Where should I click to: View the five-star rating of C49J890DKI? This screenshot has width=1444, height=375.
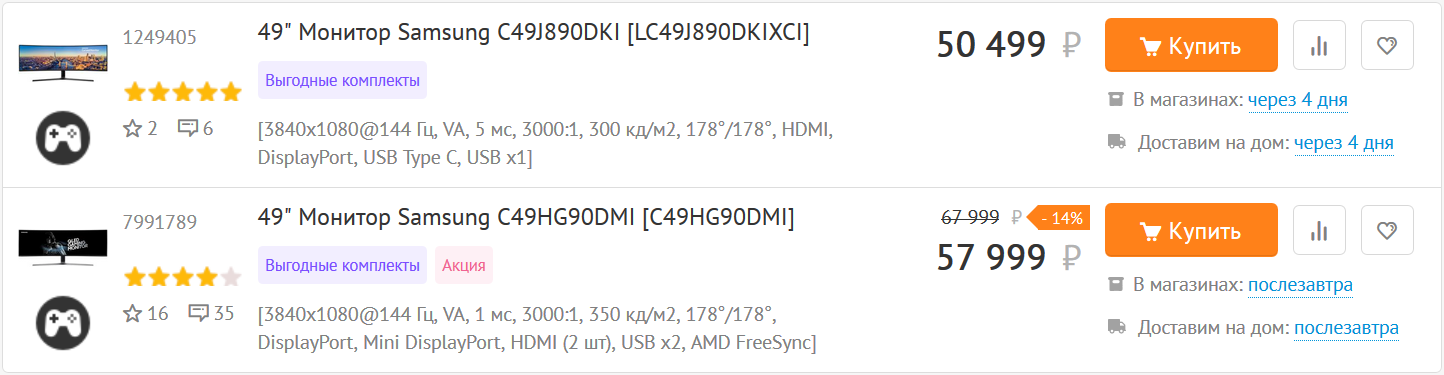[x=182, y=93]
